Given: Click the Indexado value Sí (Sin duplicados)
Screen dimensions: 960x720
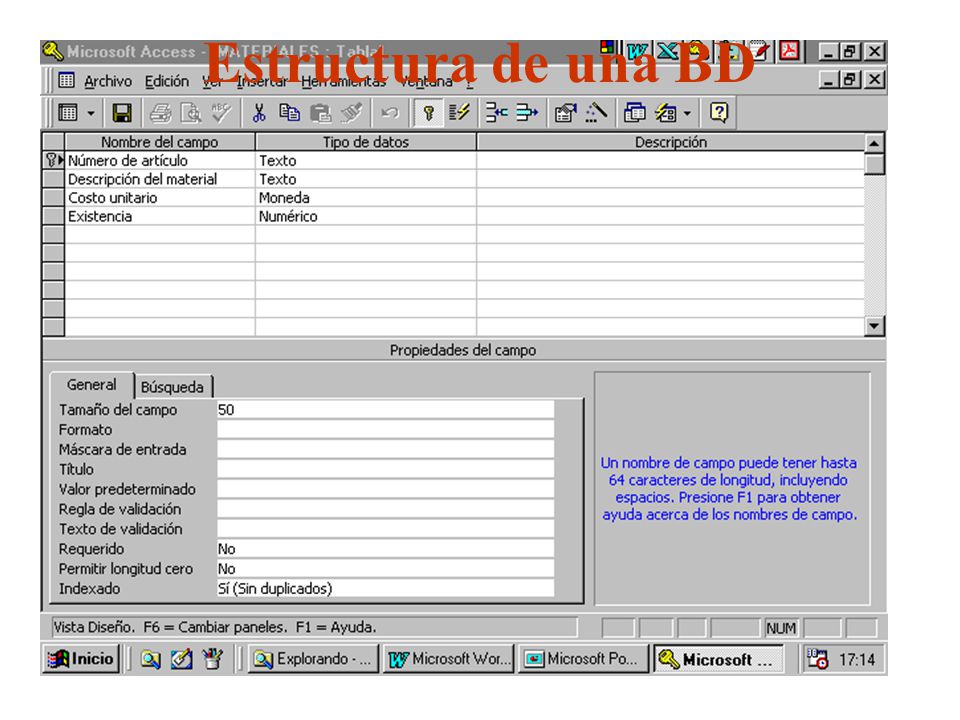Looking at the screenshot, I should pyautogui.click(x=385, y=588).
